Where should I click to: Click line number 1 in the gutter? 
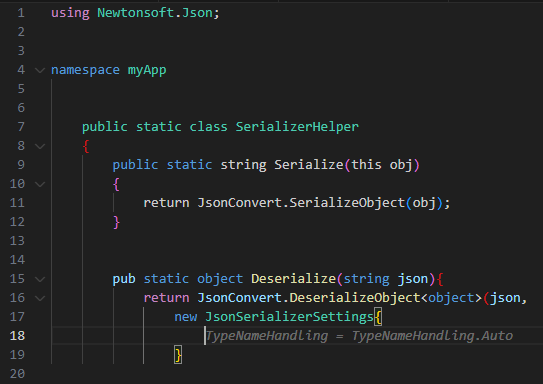tap(21, 13)
